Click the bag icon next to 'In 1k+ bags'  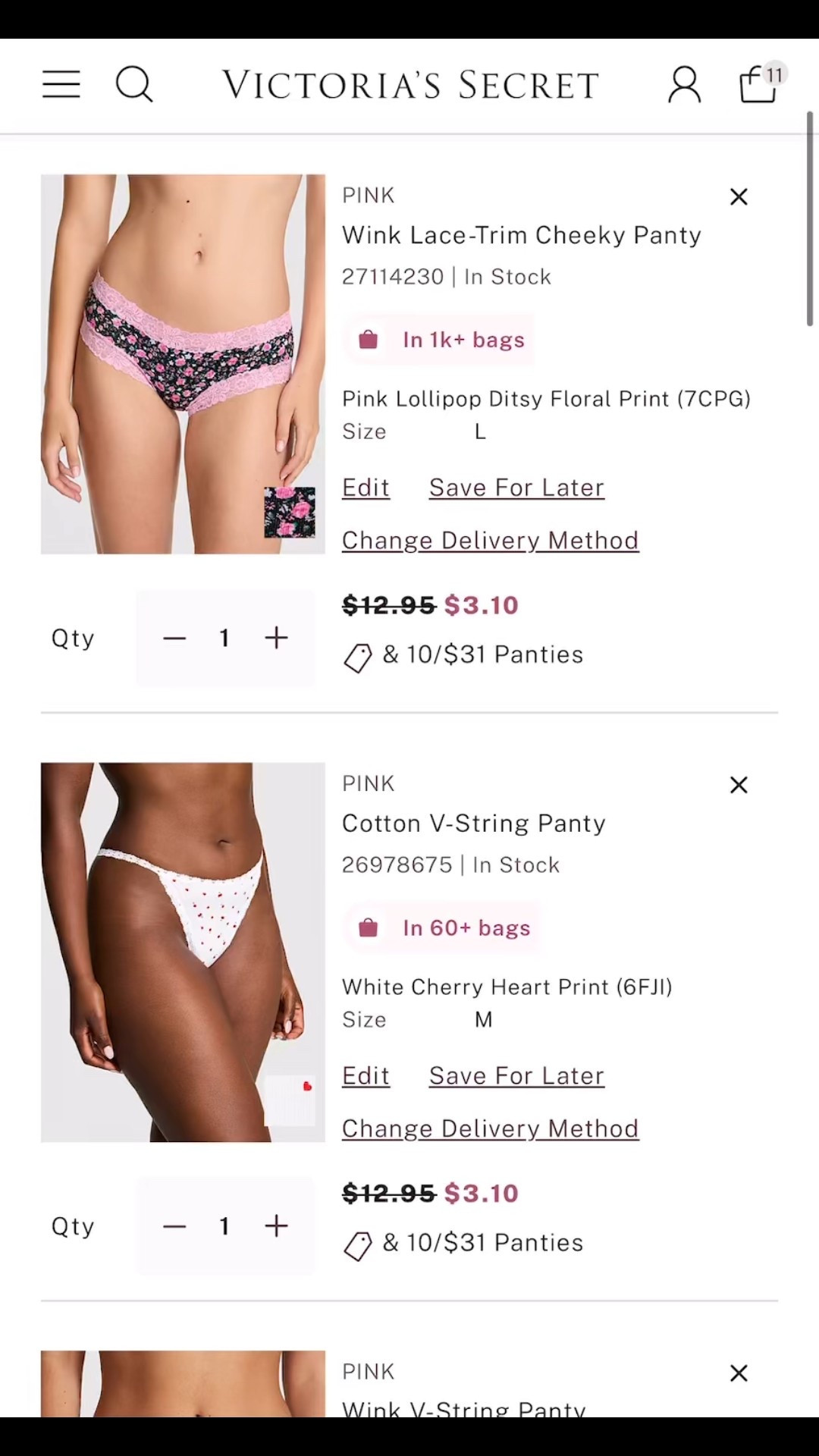[369, 339]
